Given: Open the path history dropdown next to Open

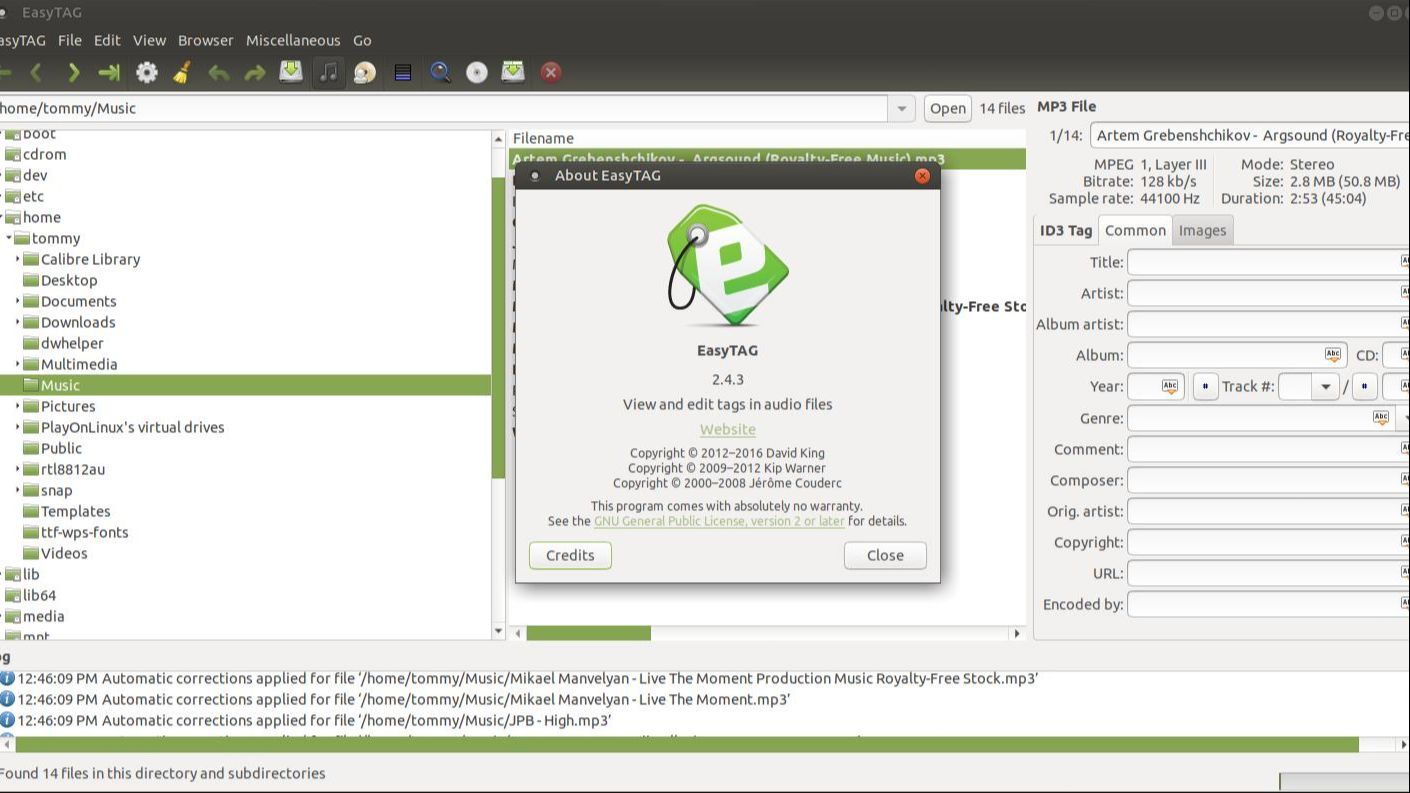Looking at the screenshot, I should pos(902,108).
